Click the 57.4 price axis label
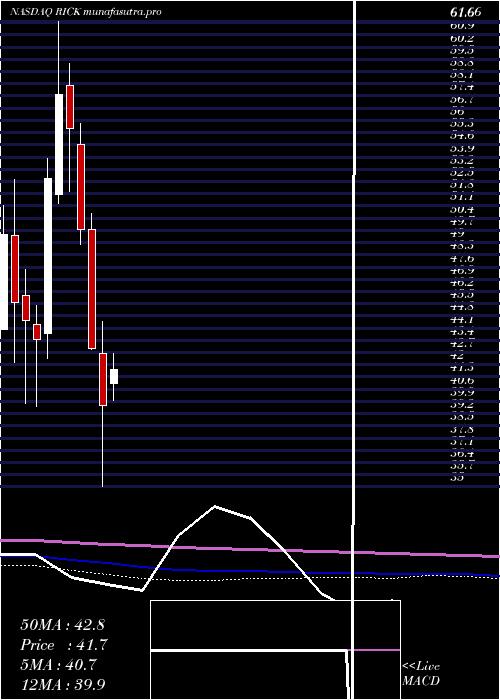 462,88
